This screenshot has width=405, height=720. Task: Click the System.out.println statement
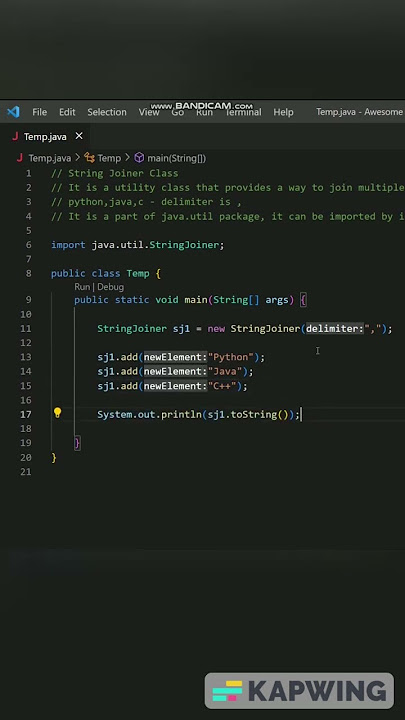pos(198,415)
